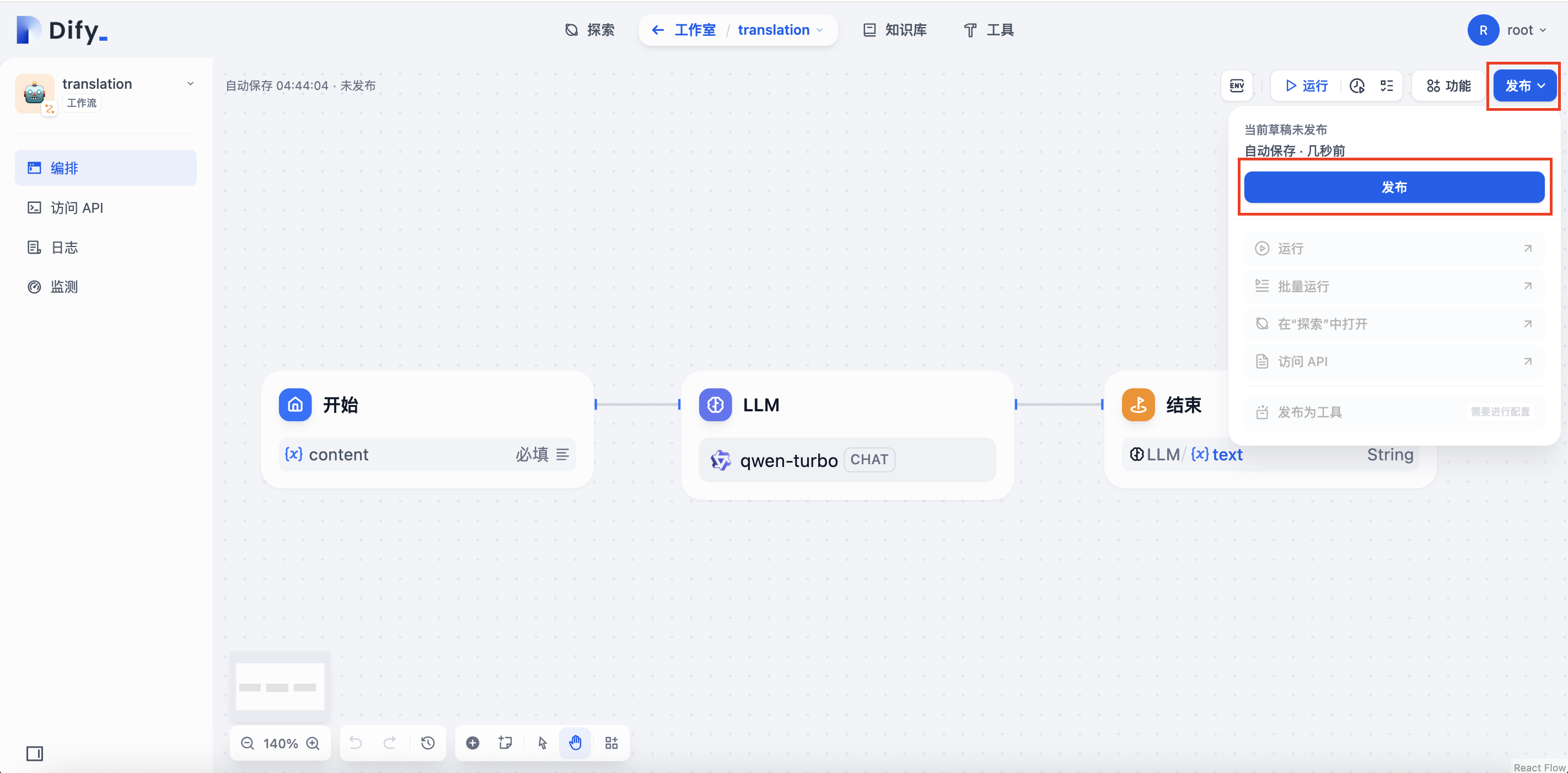This screenshot has height=773, width=1568.
Task: Click the minimap thumbnail on canvas
Action: click(280, 686)
